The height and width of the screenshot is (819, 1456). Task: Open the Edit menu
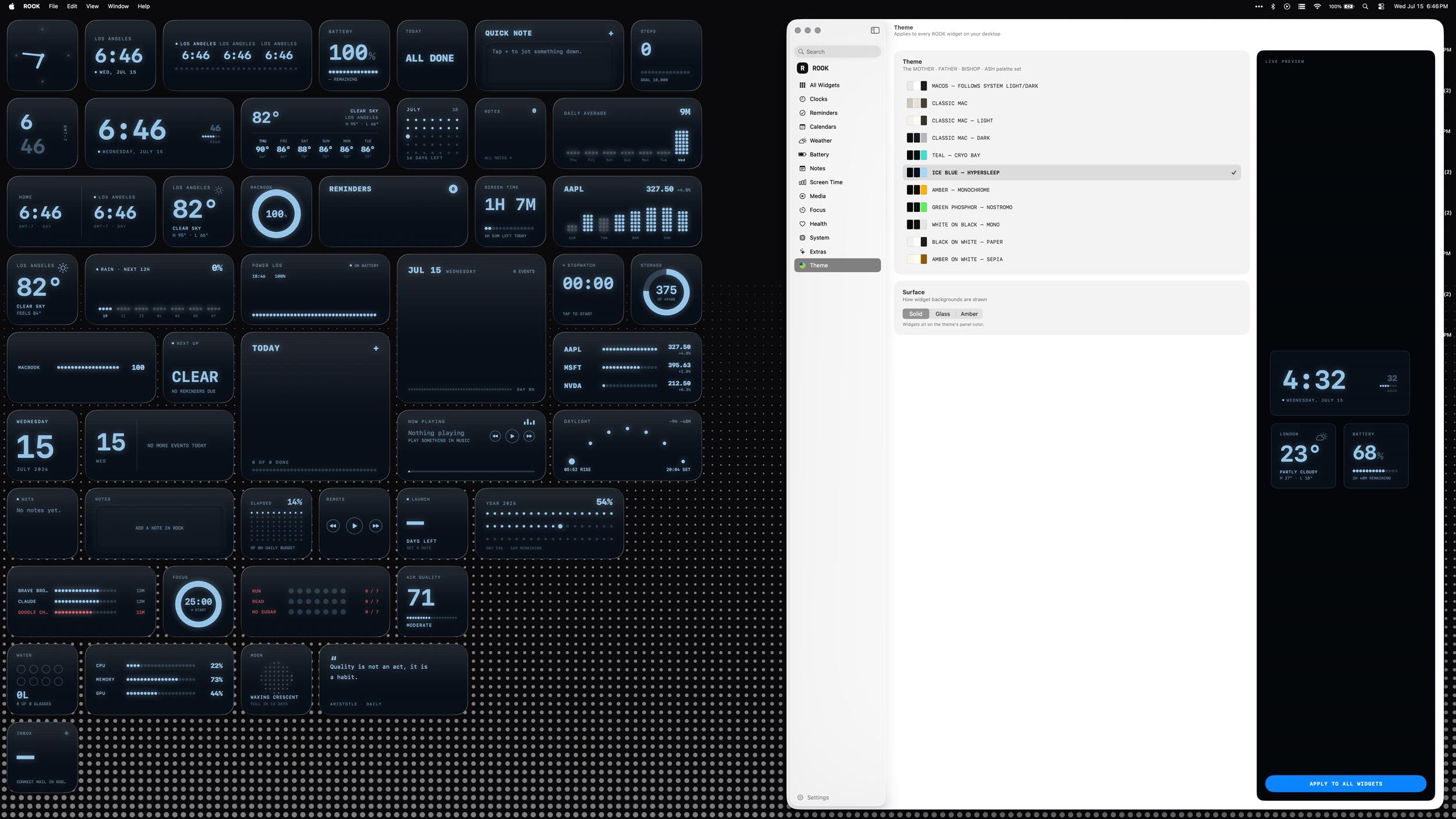[72, 6]
